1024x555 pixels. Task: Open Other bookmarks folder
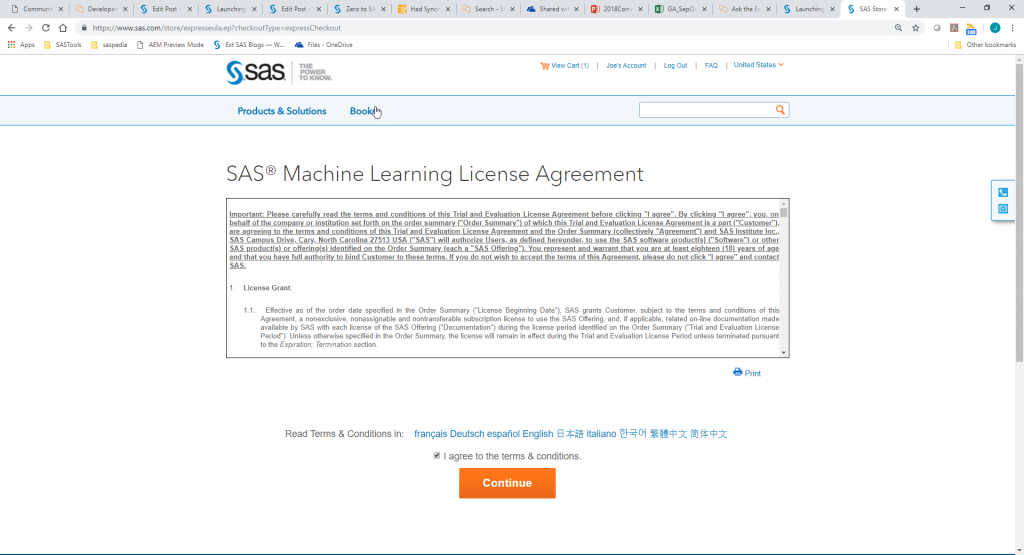click(985, 45)
